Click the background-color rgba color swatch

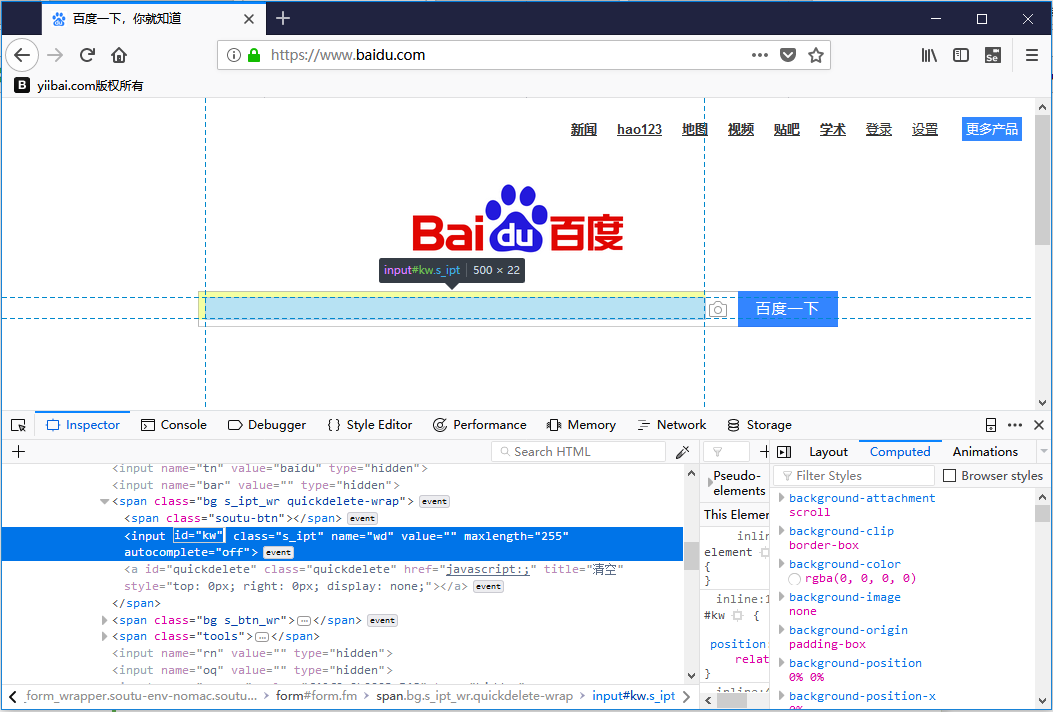pyautogui.click(x=795, y=579)
